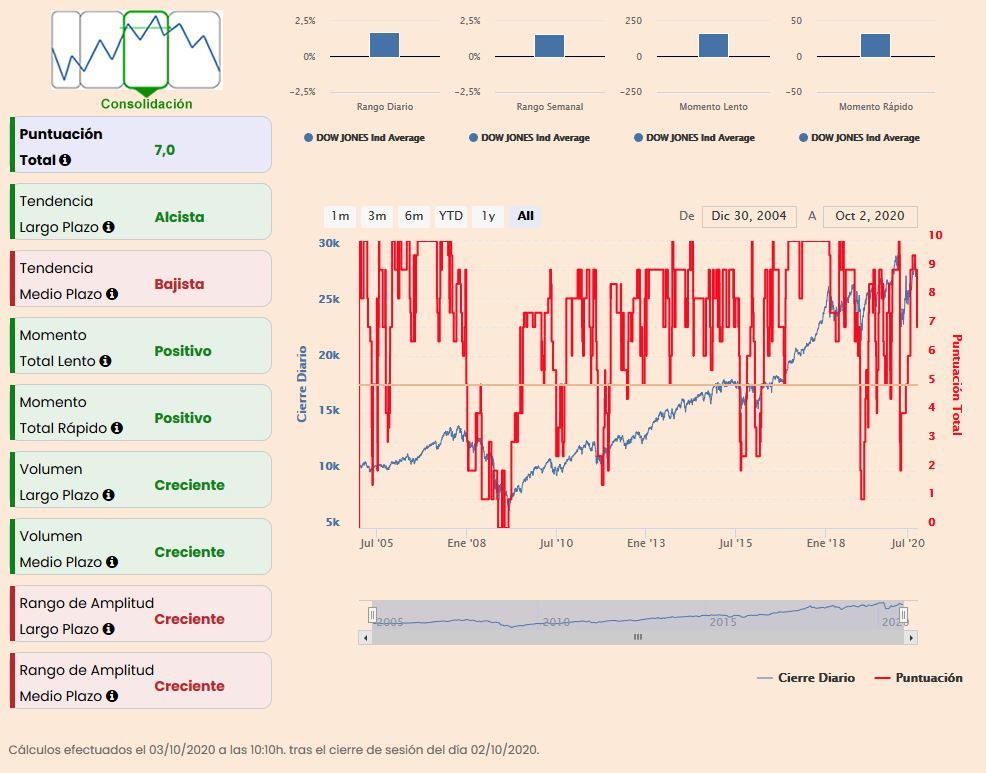Click the navigator right range handle
Viewport: 986px width, 773px height.
[904, 615]
